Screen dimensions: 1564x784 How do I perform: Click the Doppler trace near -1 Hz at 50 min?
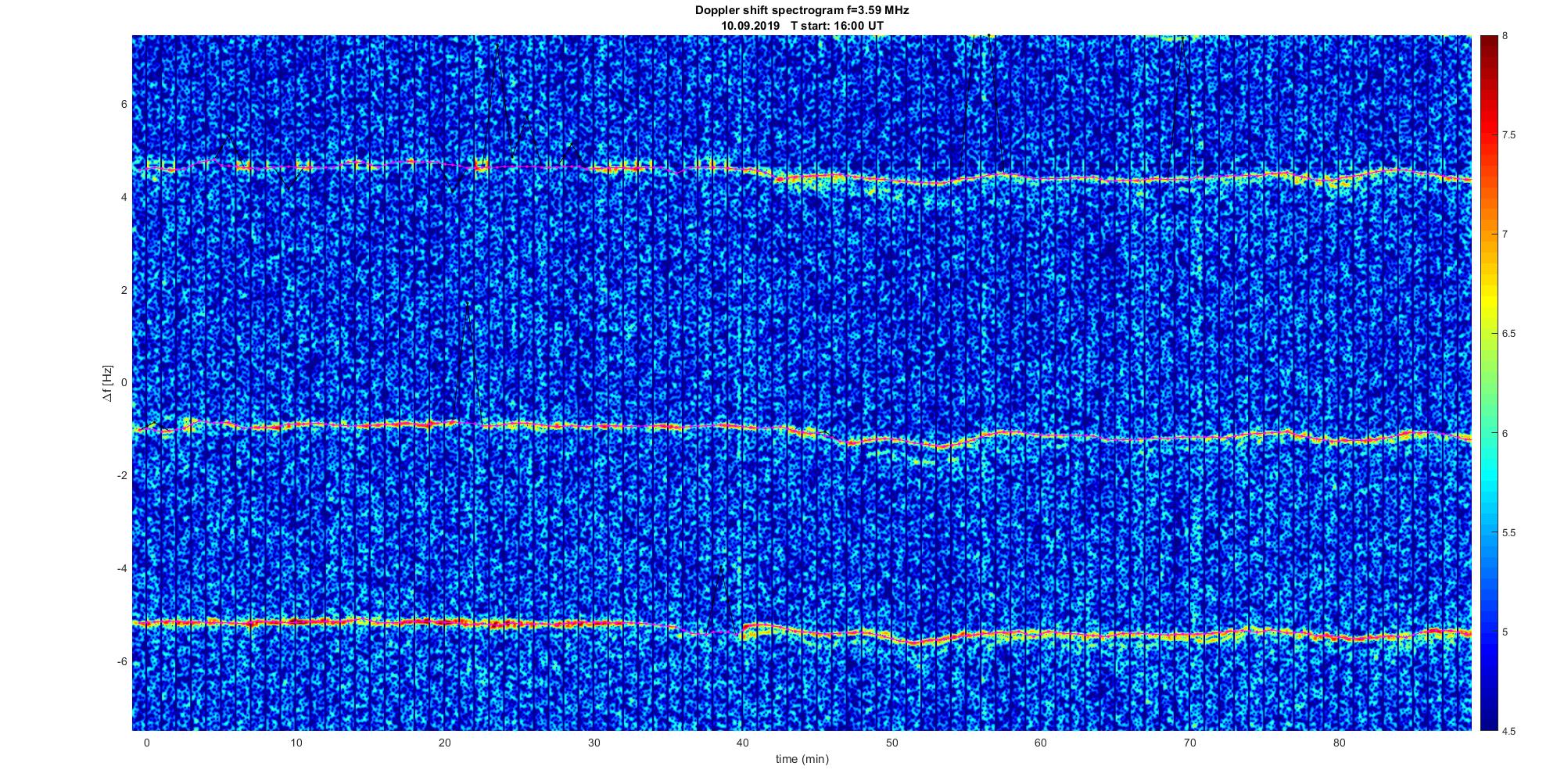tap(891, 442)
